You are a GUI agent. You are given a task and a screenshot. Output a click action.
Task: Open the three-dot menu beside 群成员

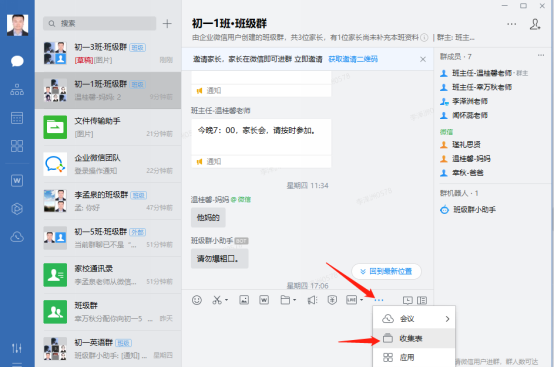(x=541, y=55)
